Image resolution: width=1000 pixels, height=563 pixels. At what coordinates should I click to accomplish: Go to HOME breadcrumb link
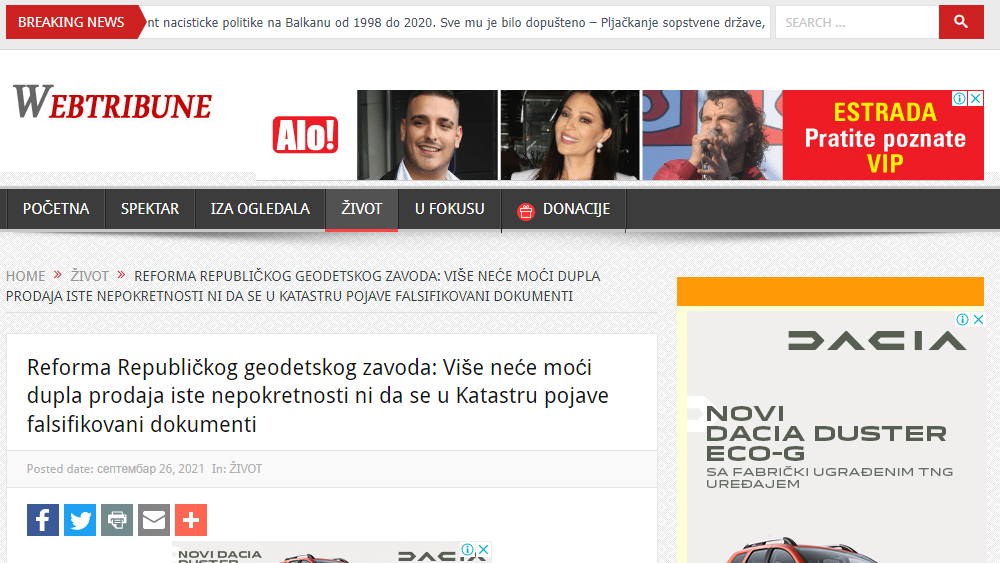coord(26,276)
